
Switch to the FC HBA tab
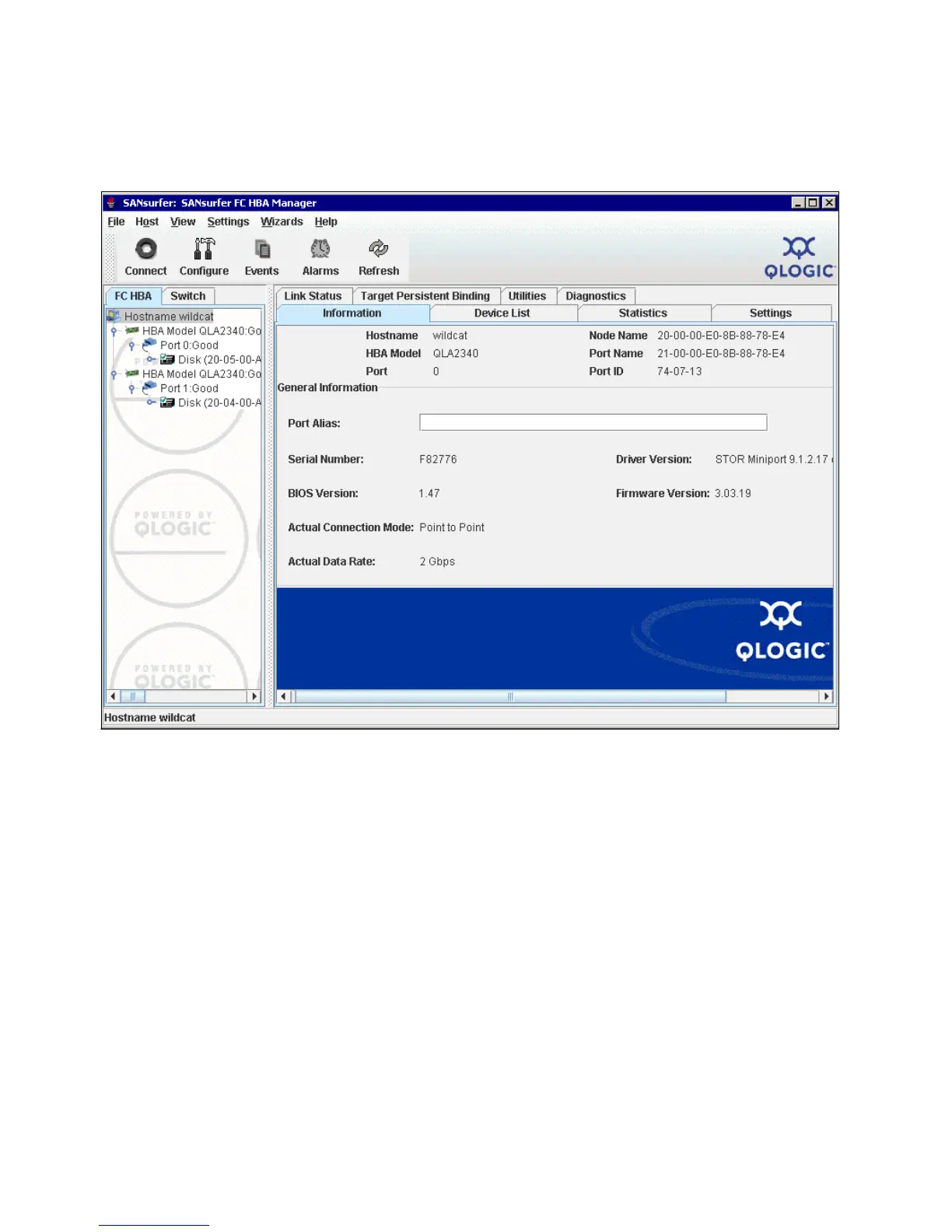tap(133, 296)
